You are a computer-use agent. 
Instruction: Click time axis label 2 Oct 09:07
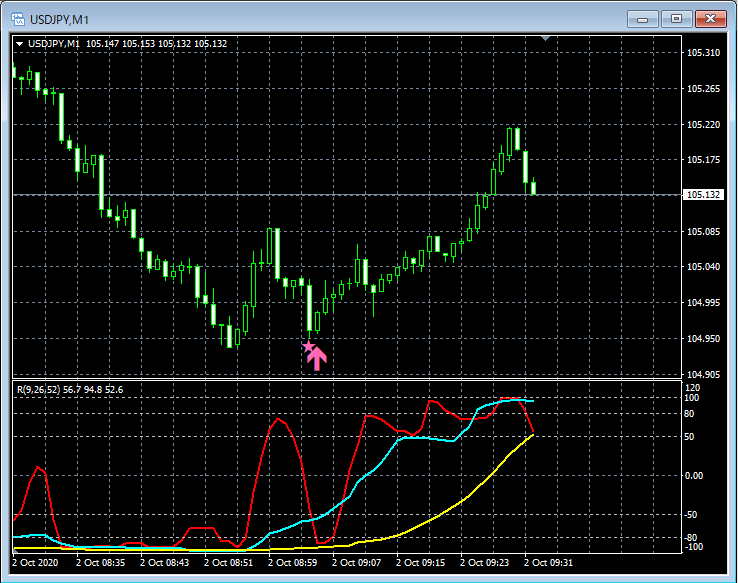click(356, 562)
